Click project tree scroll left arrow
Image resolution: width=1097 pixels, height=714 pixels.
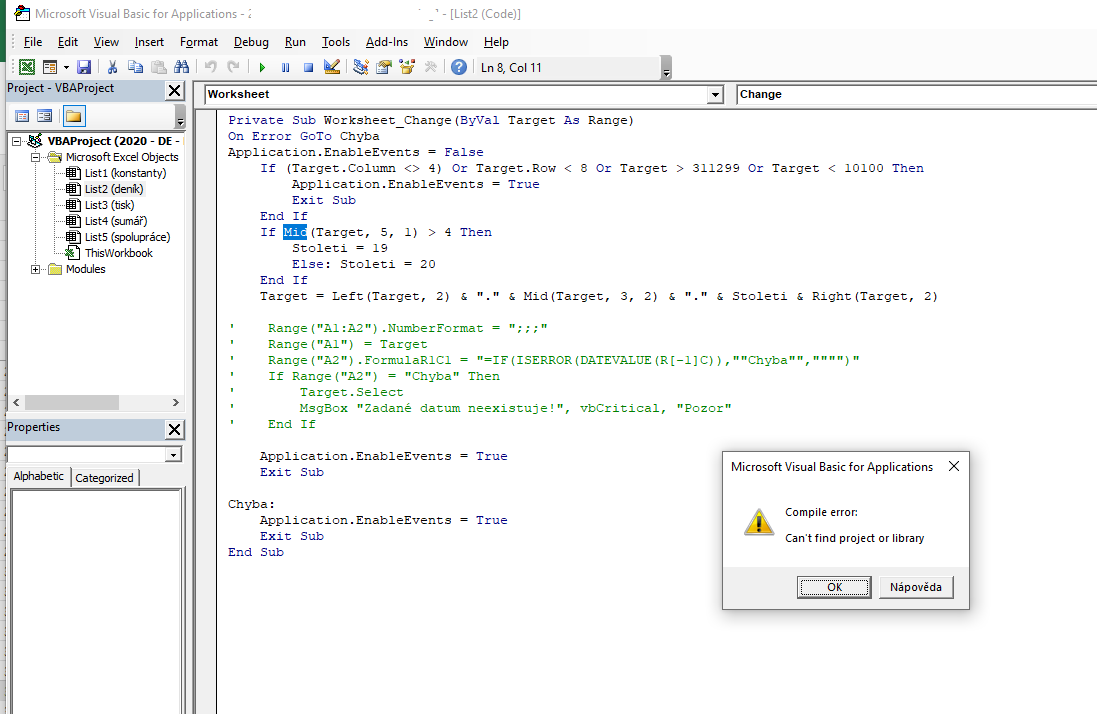pos(17,403)
